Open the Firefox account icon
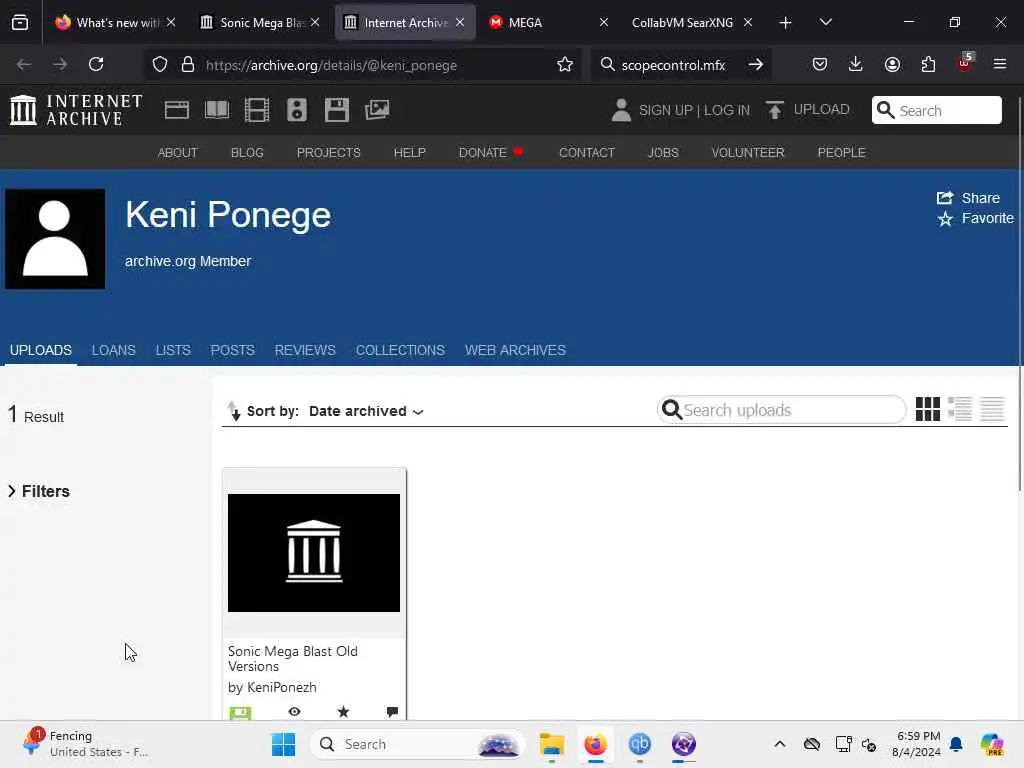Image resolution: width=1024 pixels, height=768 pixels. pos(892,64)
